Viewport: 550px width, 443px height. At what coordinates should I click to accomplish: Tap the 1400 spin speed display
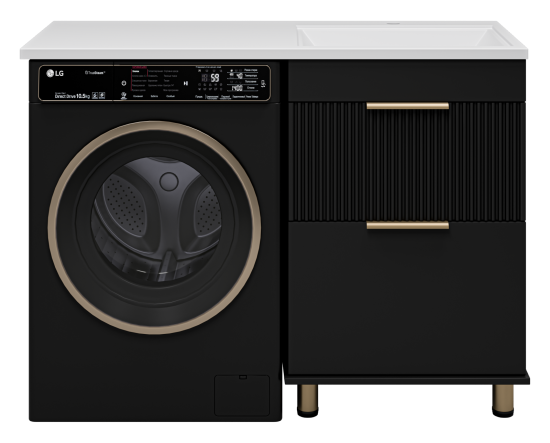coord(237,88)
